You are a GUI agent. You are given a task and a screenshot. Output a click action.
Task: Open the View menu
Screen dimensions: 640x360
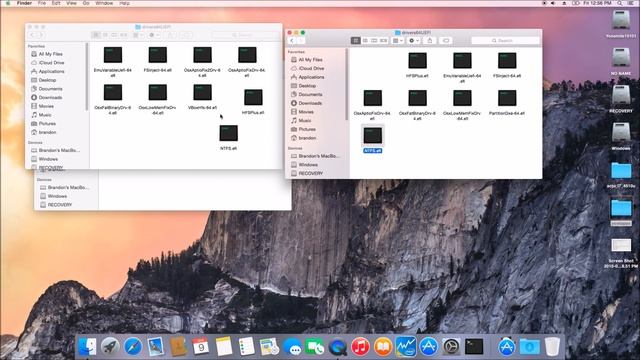(71, 3)
